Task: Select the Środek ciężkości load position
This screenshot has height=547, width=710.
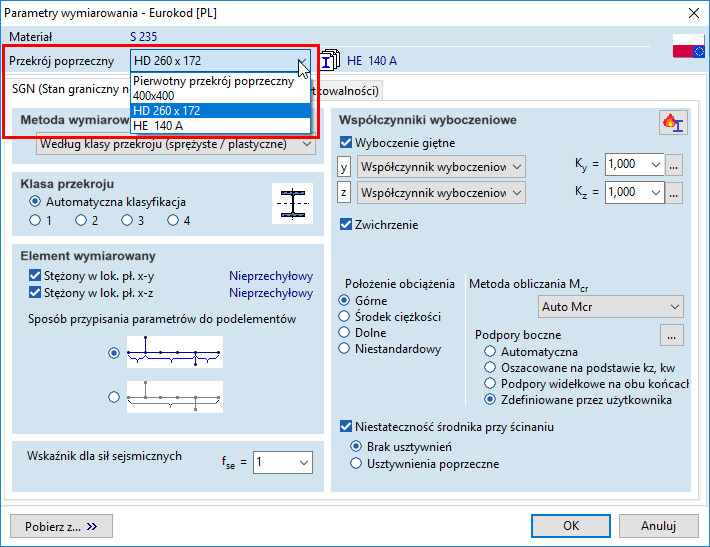Action: pos(346,317)
